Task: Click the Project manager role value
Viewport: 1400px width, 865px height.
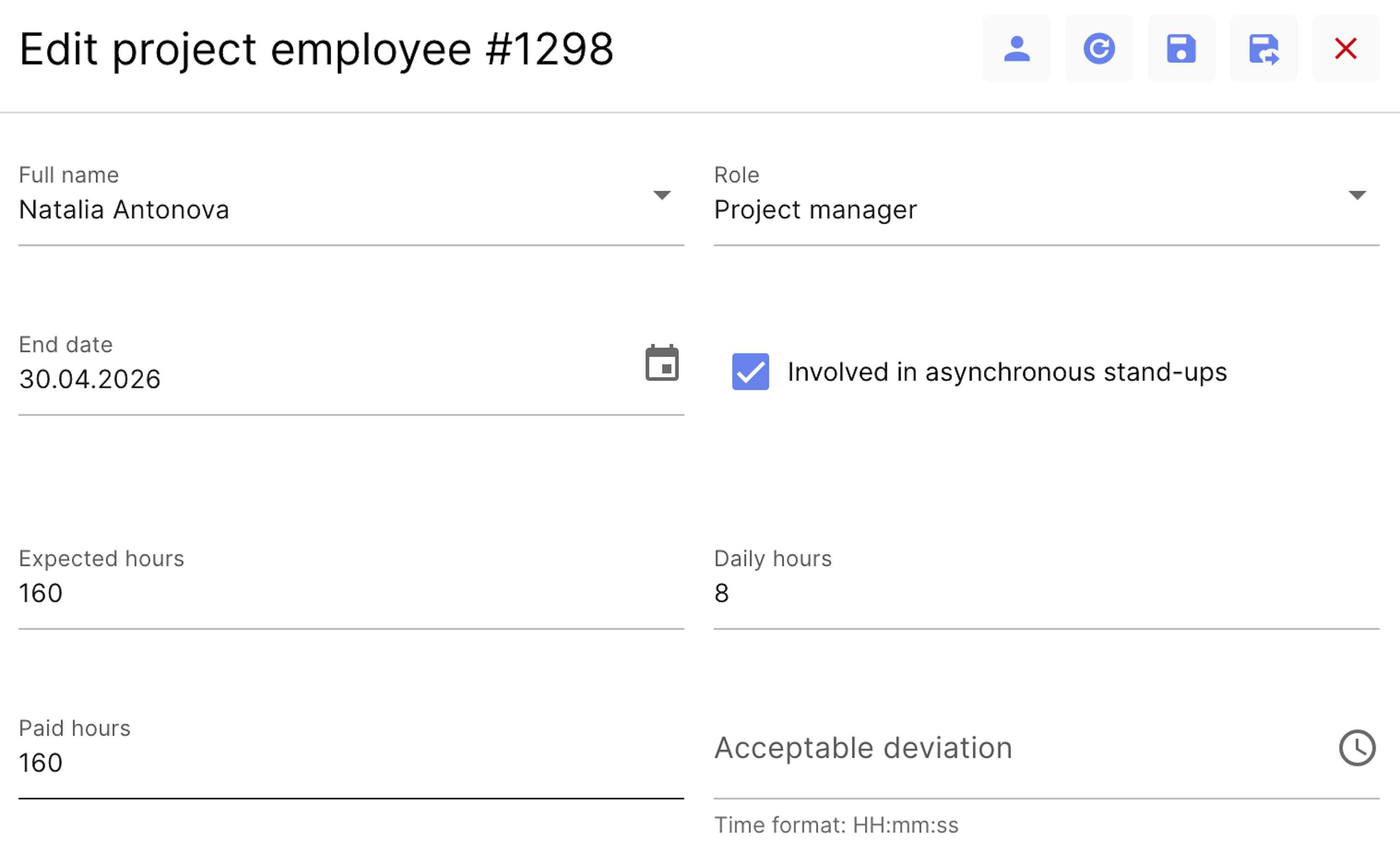Action: 815,210
